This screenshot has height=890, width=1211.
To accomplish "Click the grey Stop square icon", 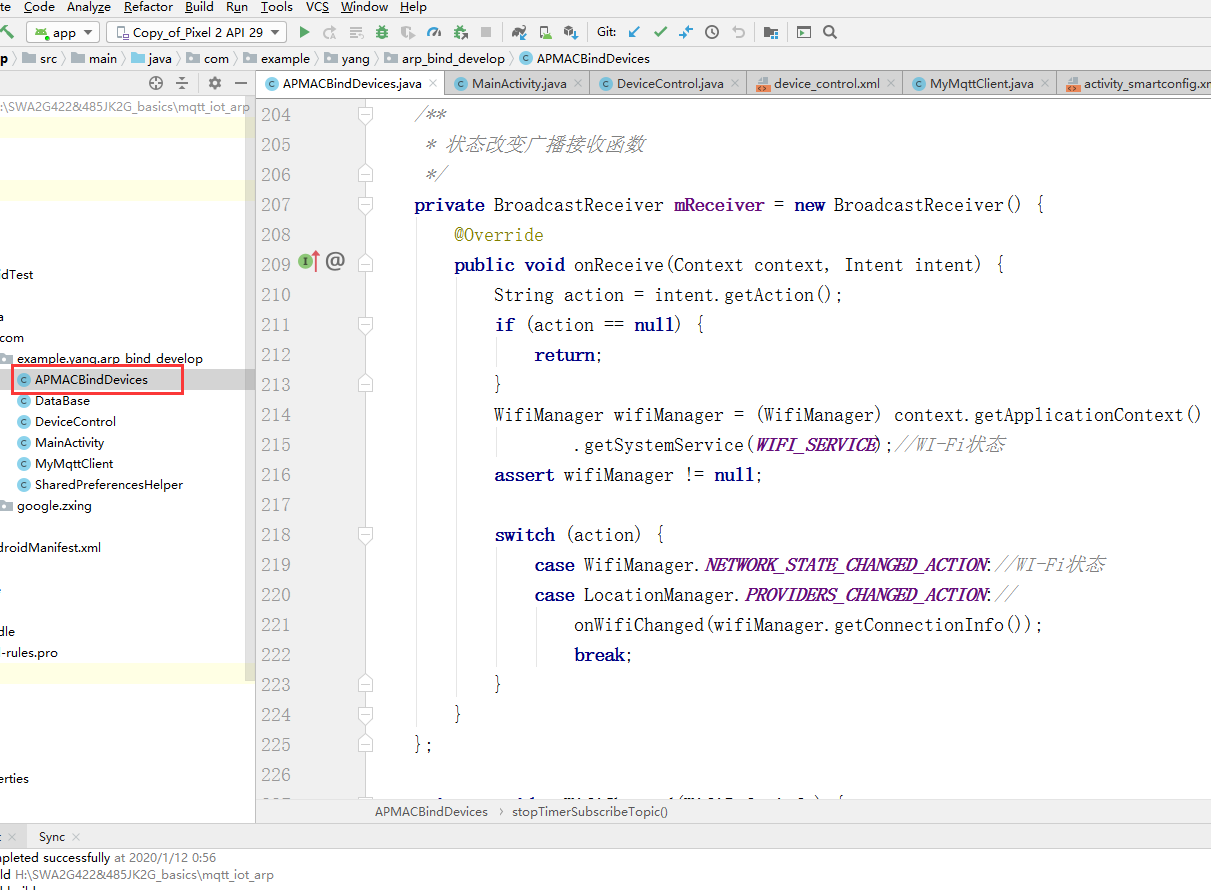I will [486, 32].
